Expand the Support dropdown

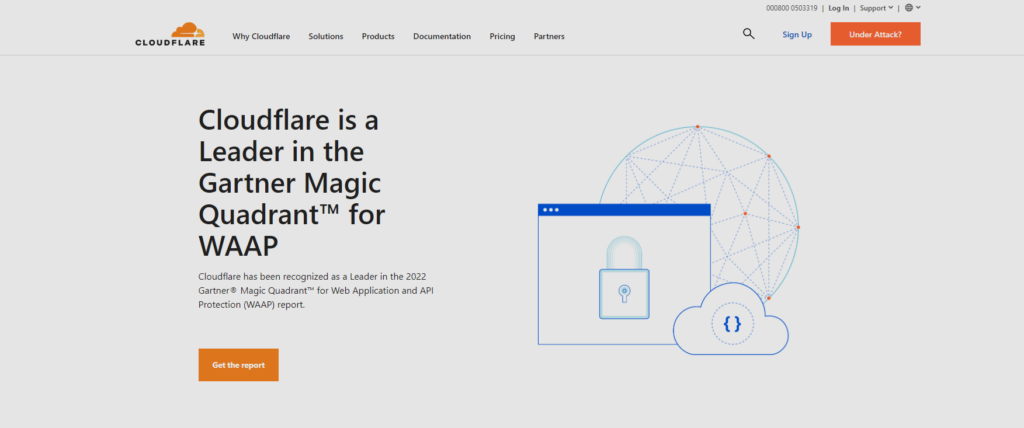tap(876, 8)
